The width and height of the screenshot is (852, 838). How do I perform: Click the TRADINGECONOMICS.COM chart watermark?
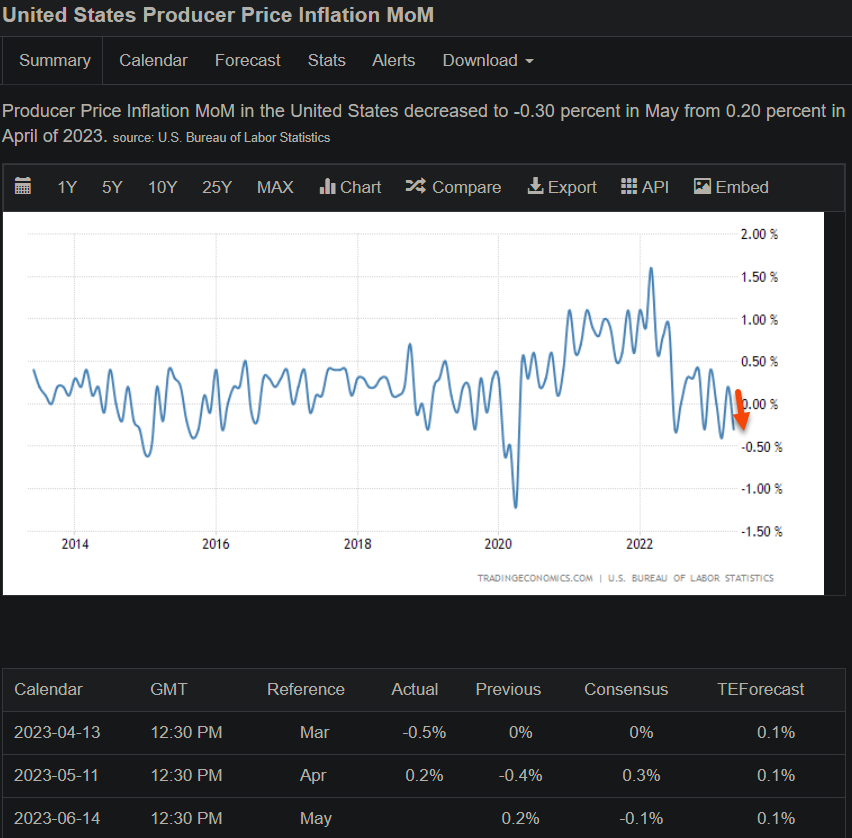pos(535,578)
